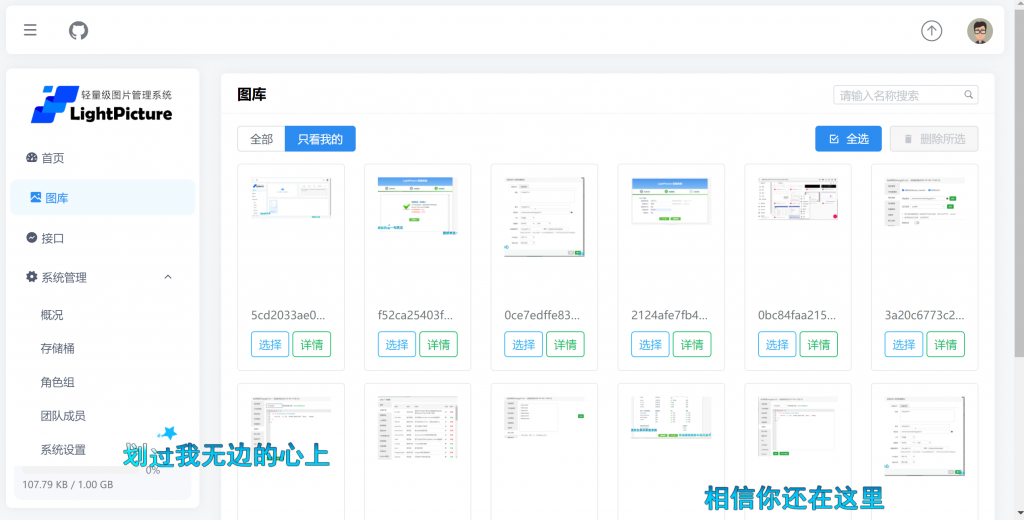Click 选择 for image 0ce7edffe83
This screenshot has width=1024, height=520.
click(523, 344)
